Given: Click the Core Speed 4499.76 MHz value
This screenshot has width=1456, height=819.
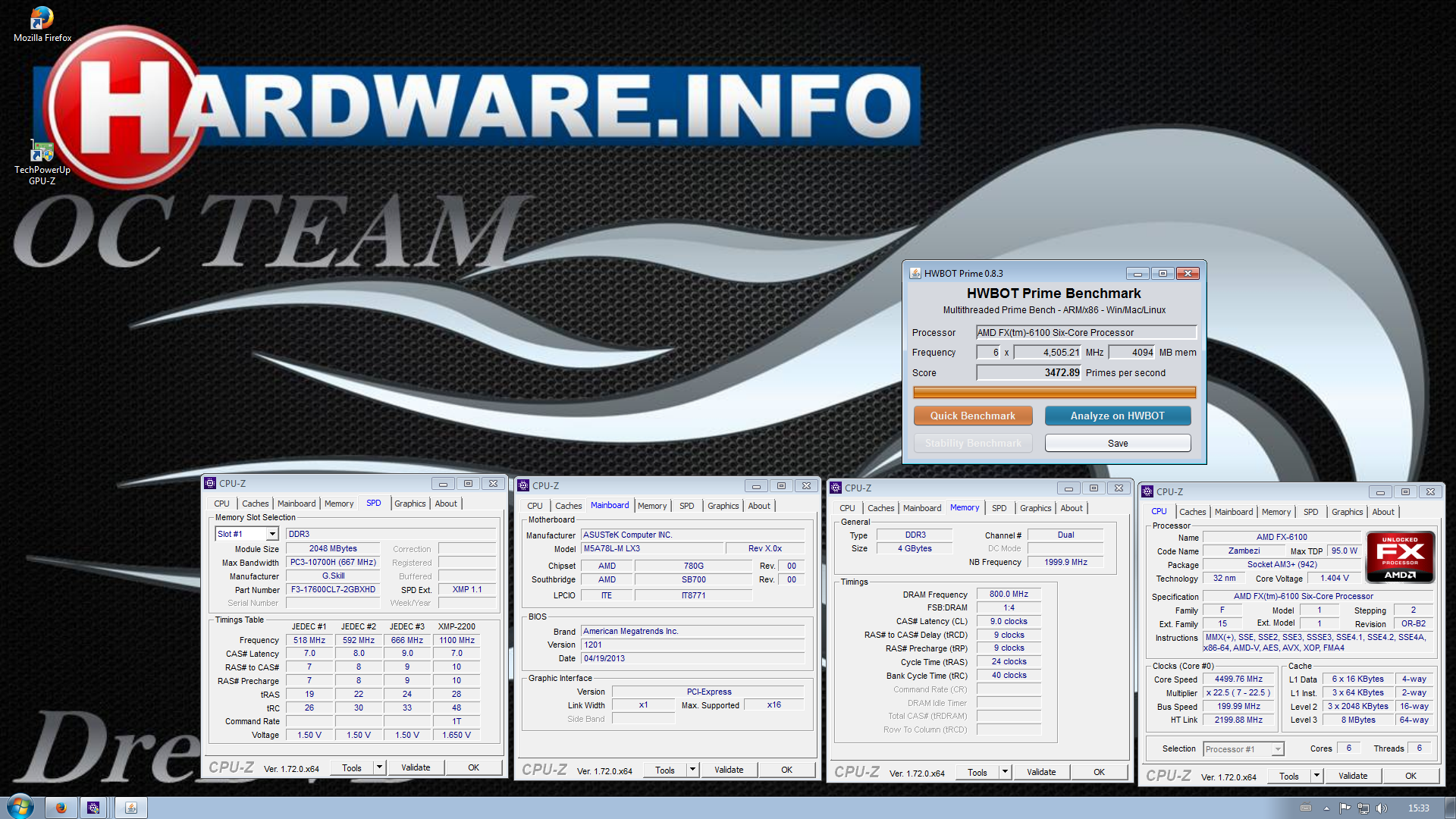Looking at the screenshot, I should point(1238,679).
